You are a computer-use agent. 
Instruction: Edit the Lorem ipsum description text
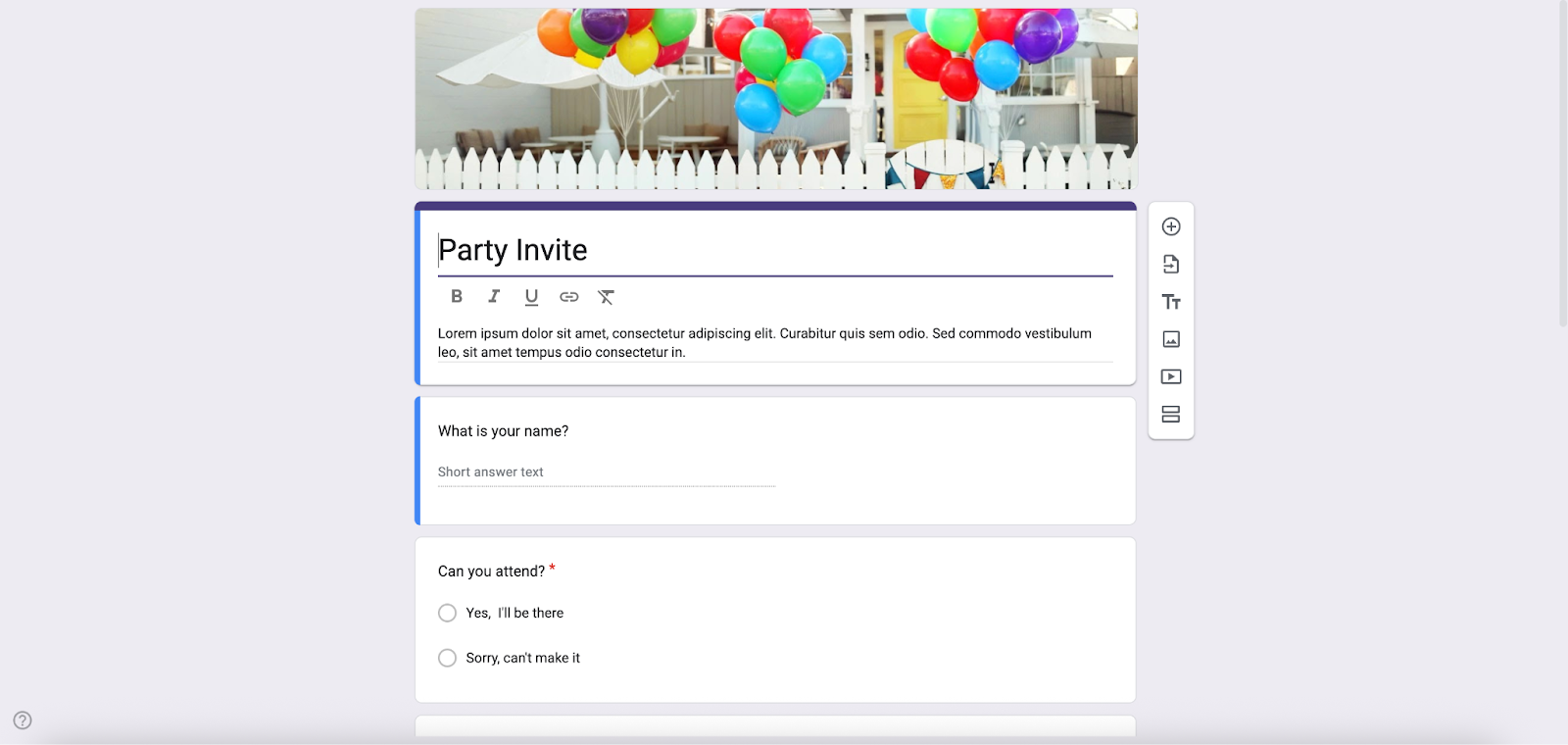point(764,342)
